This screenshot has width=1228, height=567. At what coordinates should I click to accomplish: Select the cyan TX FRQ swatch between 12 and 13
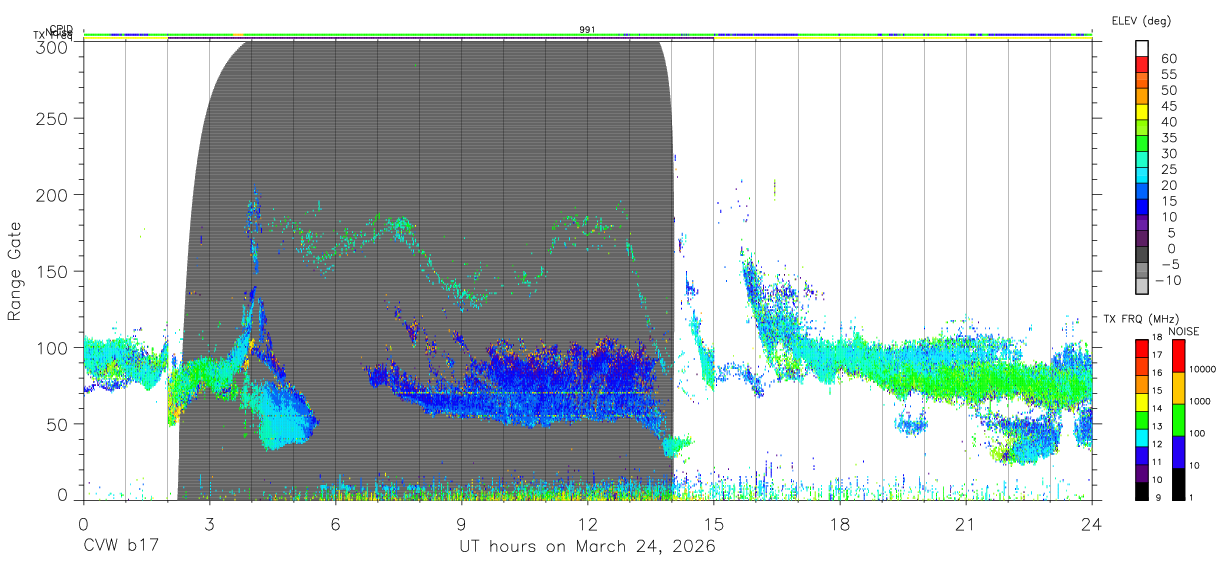pyautogui.click(x=1142, y=437)
